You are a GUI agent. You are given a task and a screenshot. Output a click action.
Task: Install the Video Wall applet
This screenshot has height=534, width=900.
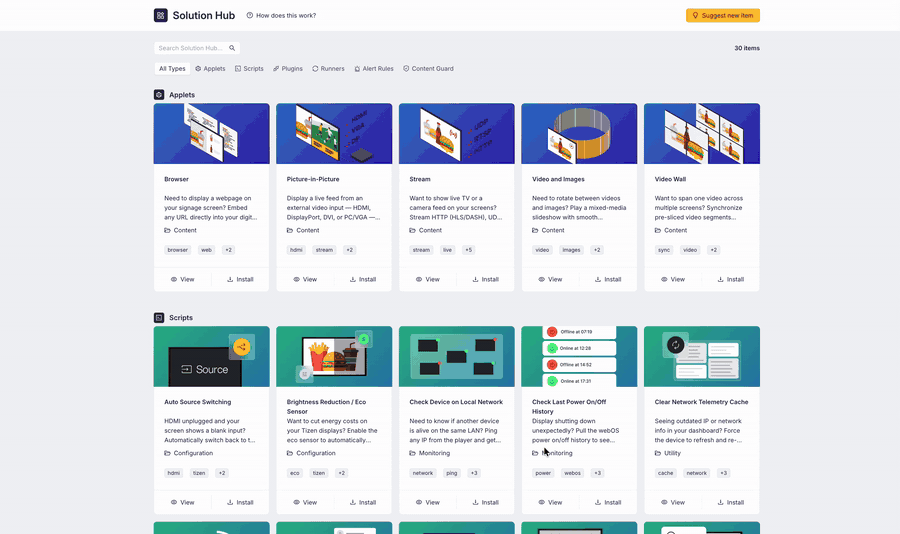coord(731,280)
